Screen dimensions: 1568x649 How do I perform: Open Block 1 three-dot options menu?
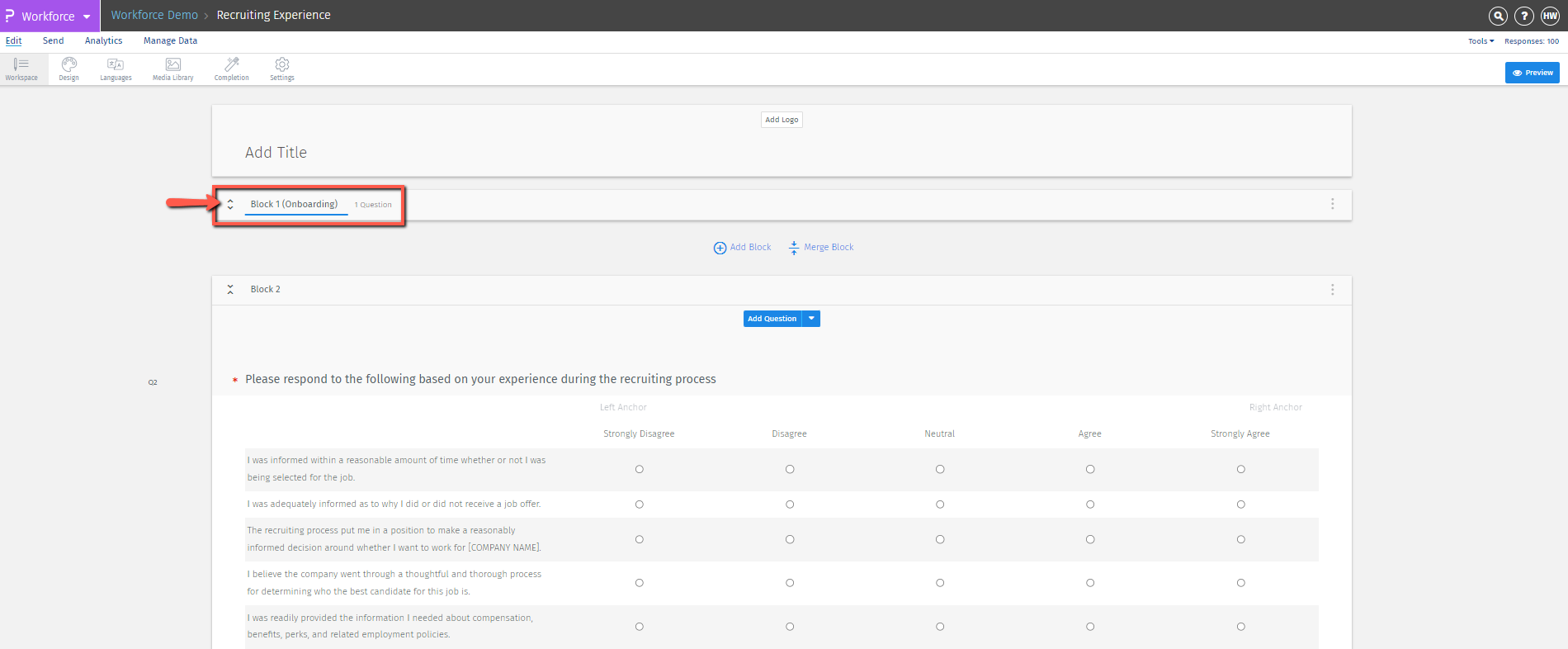1332,204
